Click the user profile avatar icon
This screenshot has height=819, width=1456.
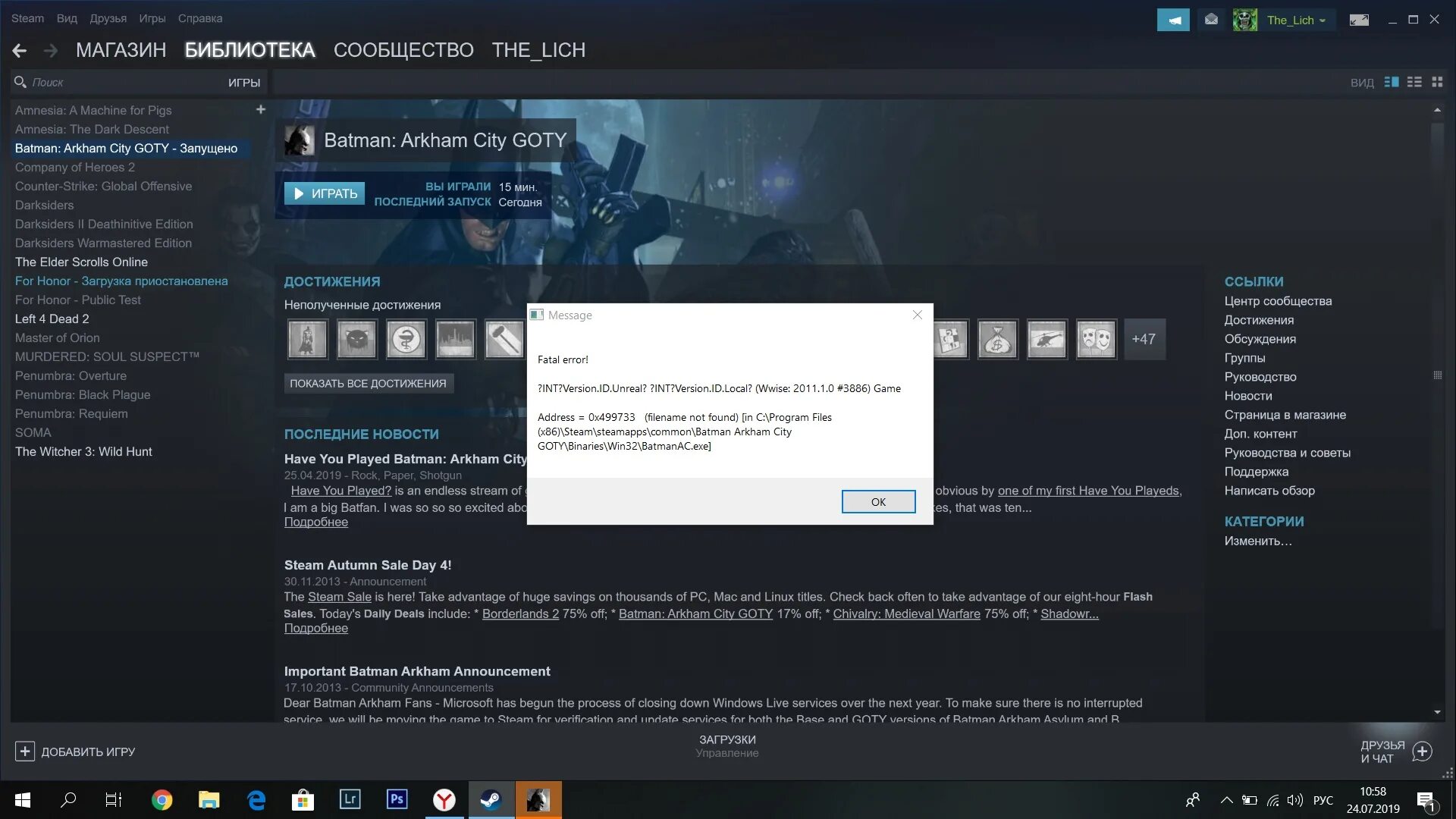click(1246, 18)
